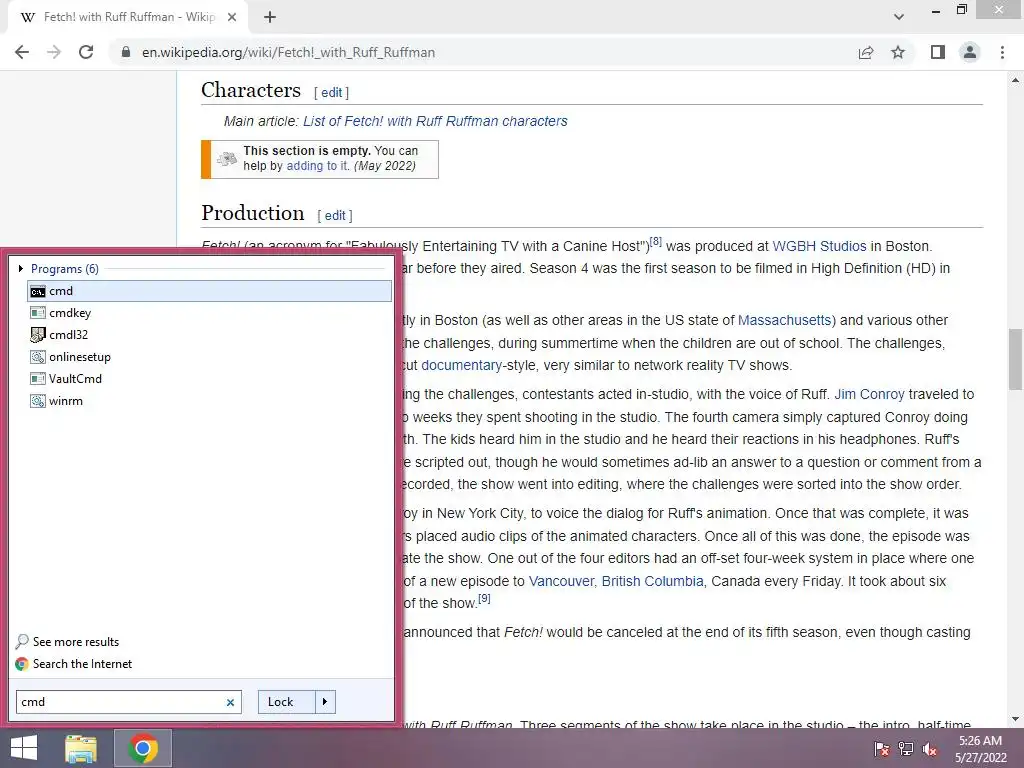
Task: Select VaultCmd in the Programs list
Action: coord(210,379)
